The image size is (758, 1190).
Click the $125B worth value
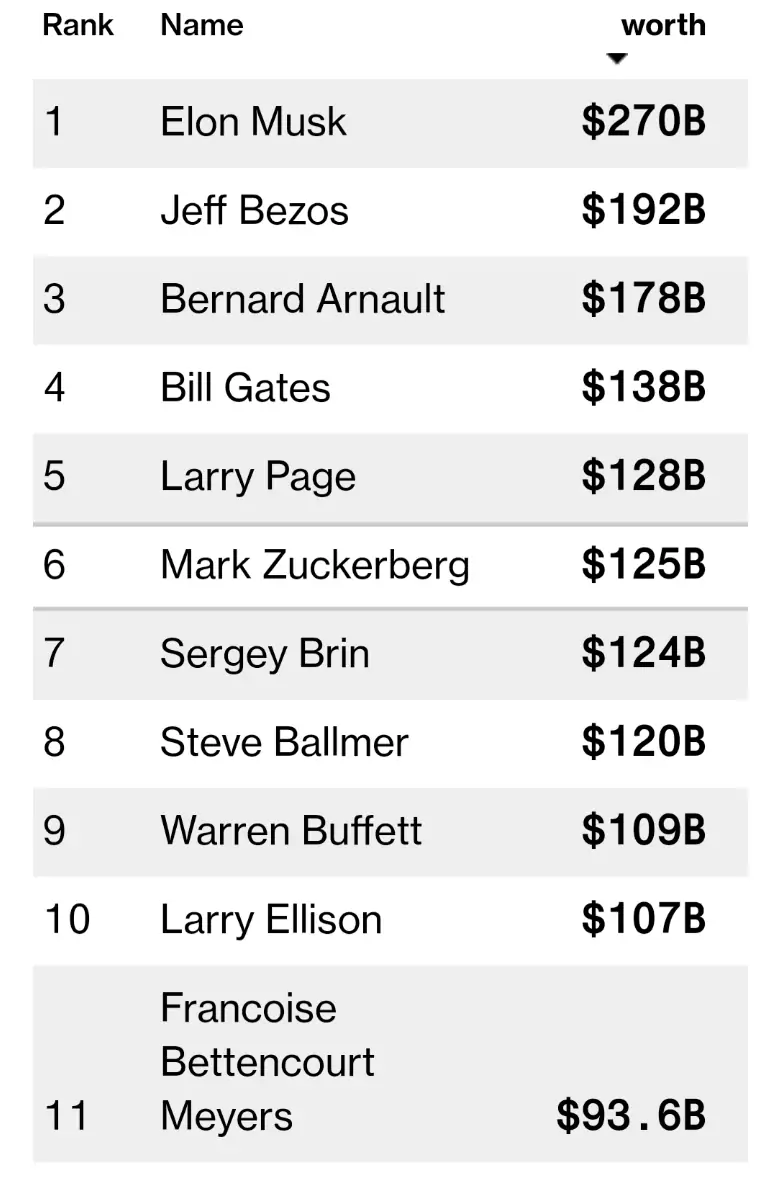[x=643, y=565]
